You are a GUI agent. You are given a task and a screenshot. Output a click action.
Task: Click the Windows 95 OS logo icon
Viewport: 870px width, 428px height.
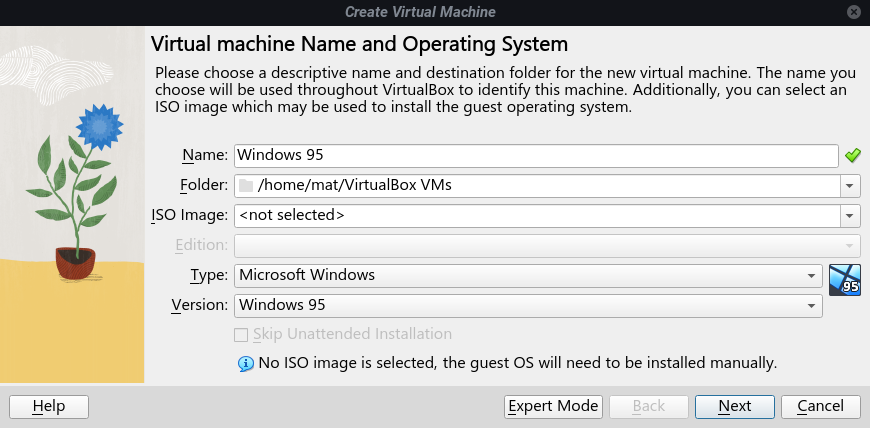845,279
